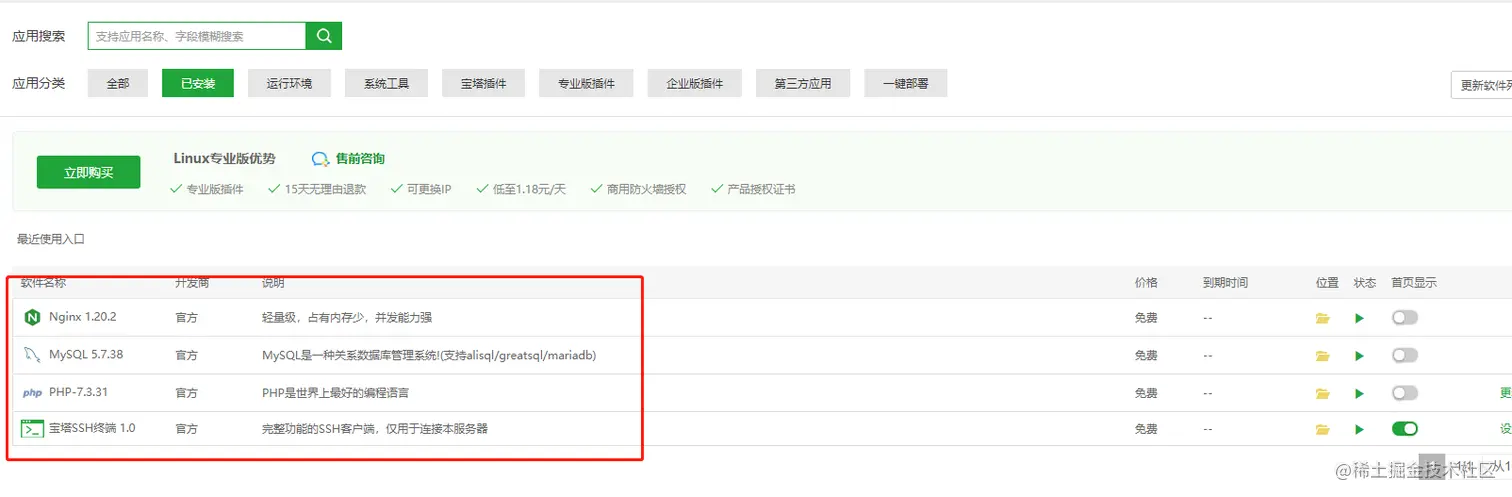Open the SSH终端 folder location icon

tap(1323, 430)
